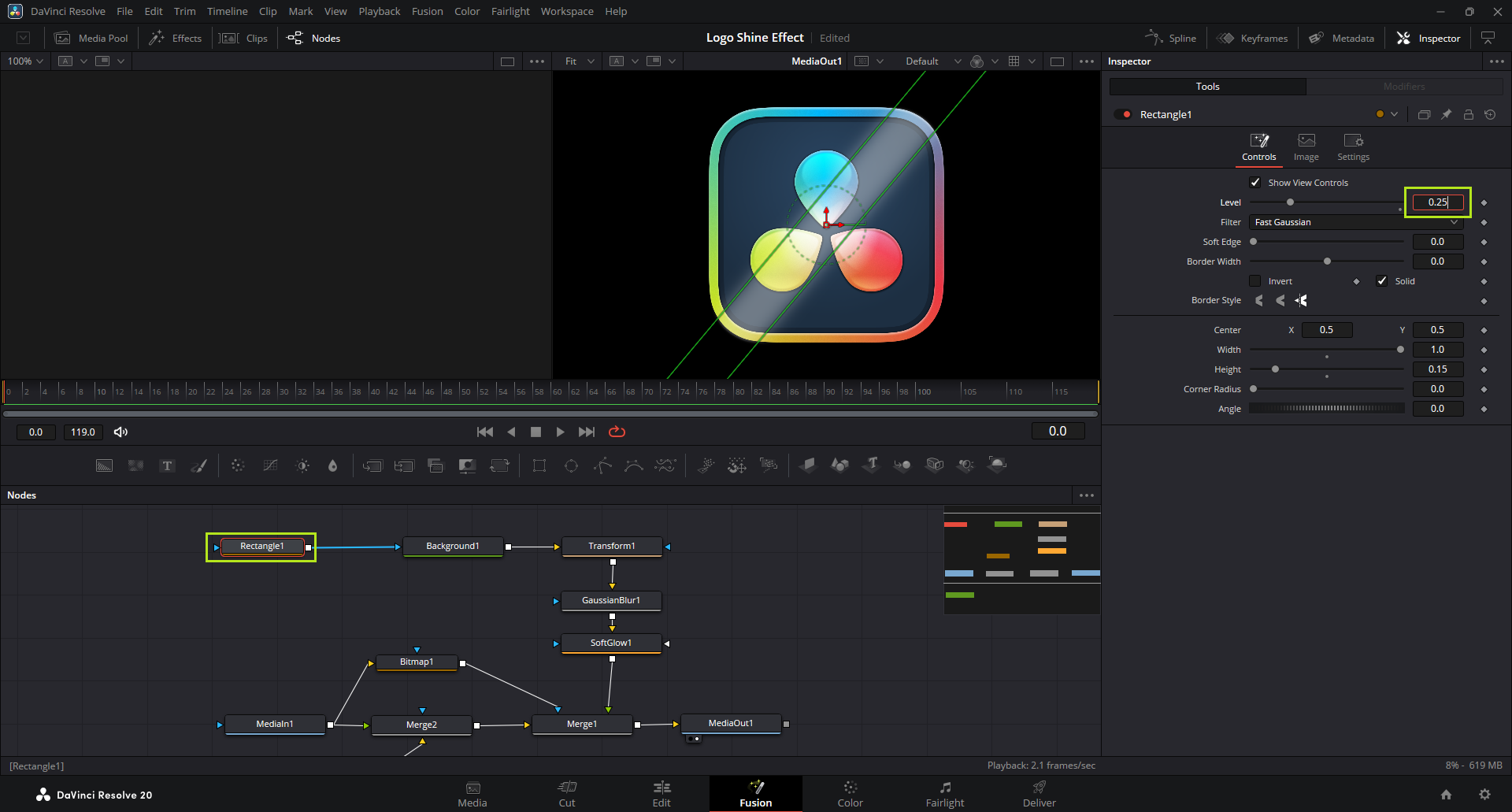Select the Rectangle mask tool icon

coord(539,465)
